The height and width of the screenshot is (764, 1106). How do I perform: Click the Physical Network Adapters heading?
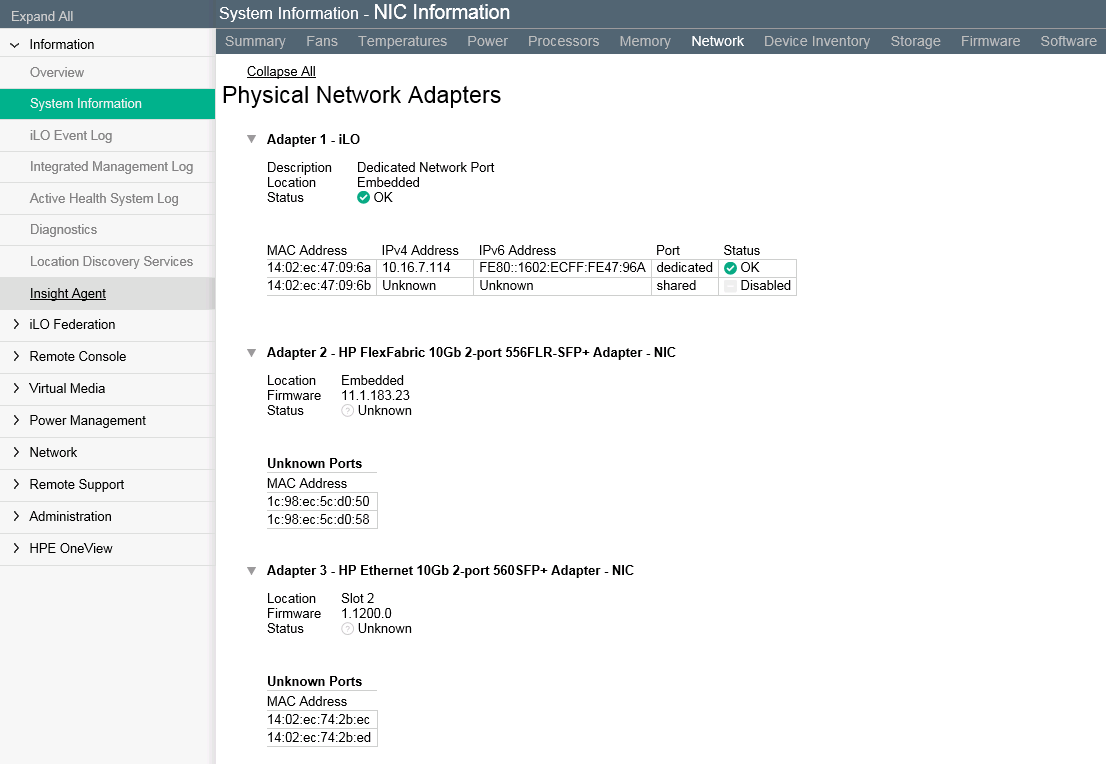361,95
